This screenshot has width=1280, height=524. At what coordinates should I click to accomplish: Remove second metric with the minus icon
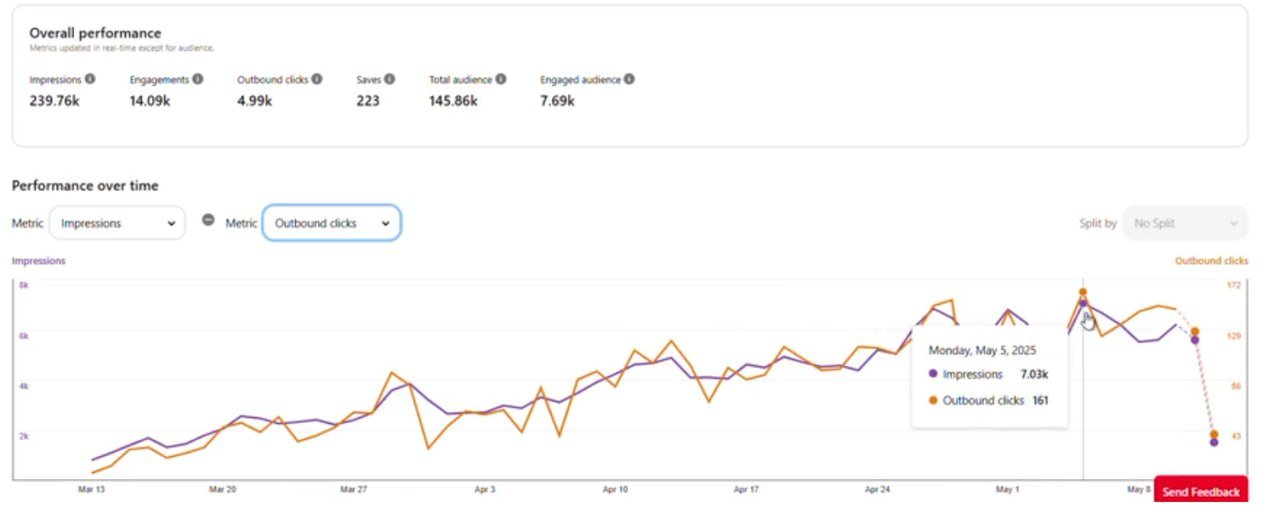point(208,221)
